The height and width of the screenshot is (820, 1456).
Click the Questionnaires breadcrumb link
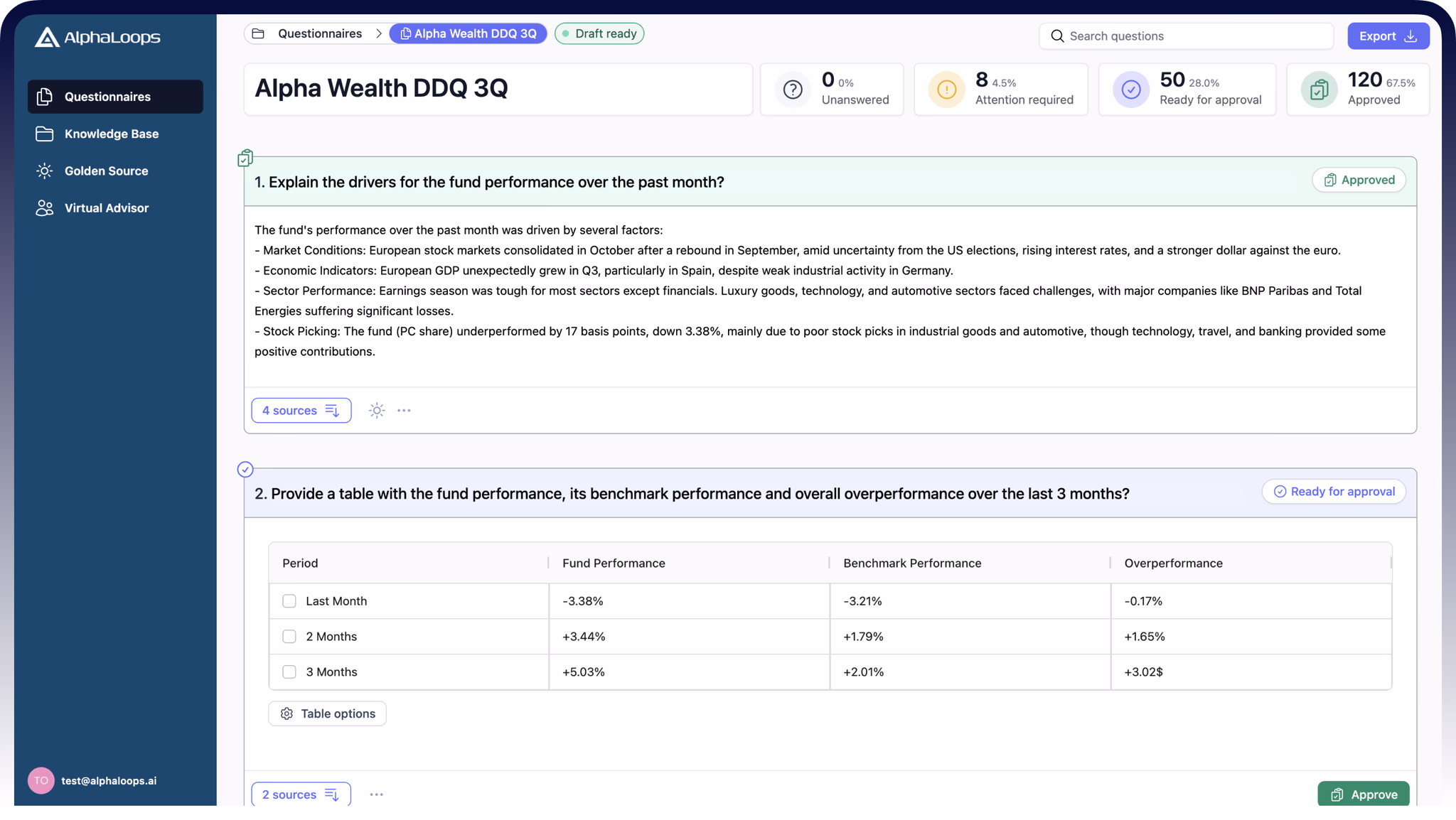tap(319, 33)
